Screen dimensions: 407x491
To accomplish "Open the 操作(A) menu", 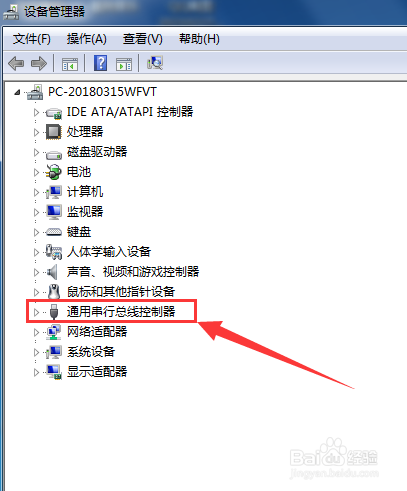I will (87, 39).
